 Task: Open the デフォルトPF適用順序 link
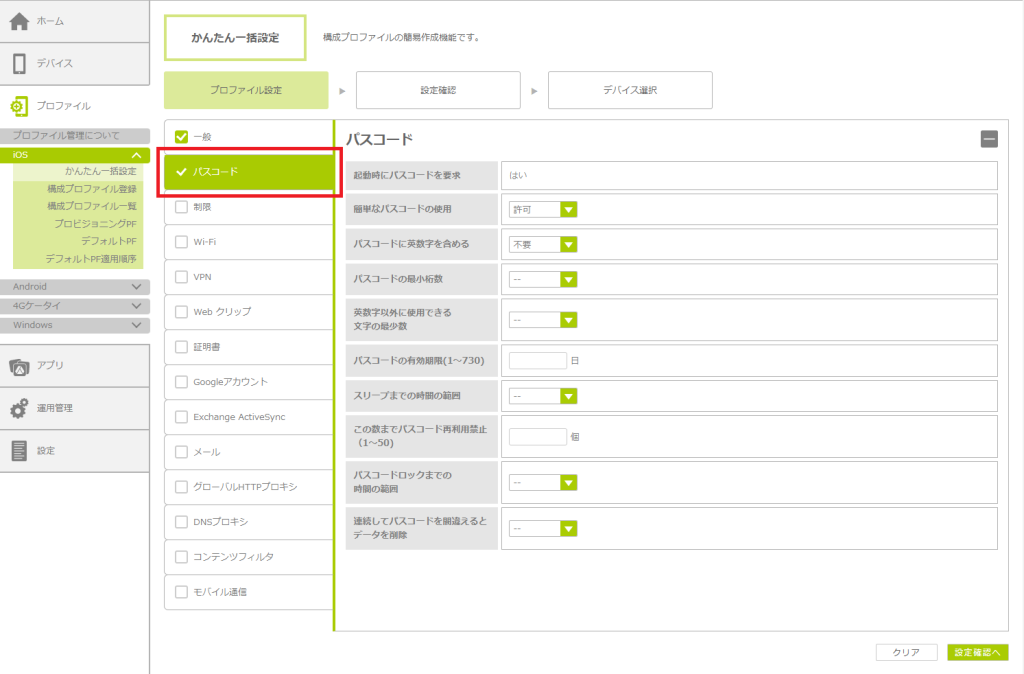90,259
